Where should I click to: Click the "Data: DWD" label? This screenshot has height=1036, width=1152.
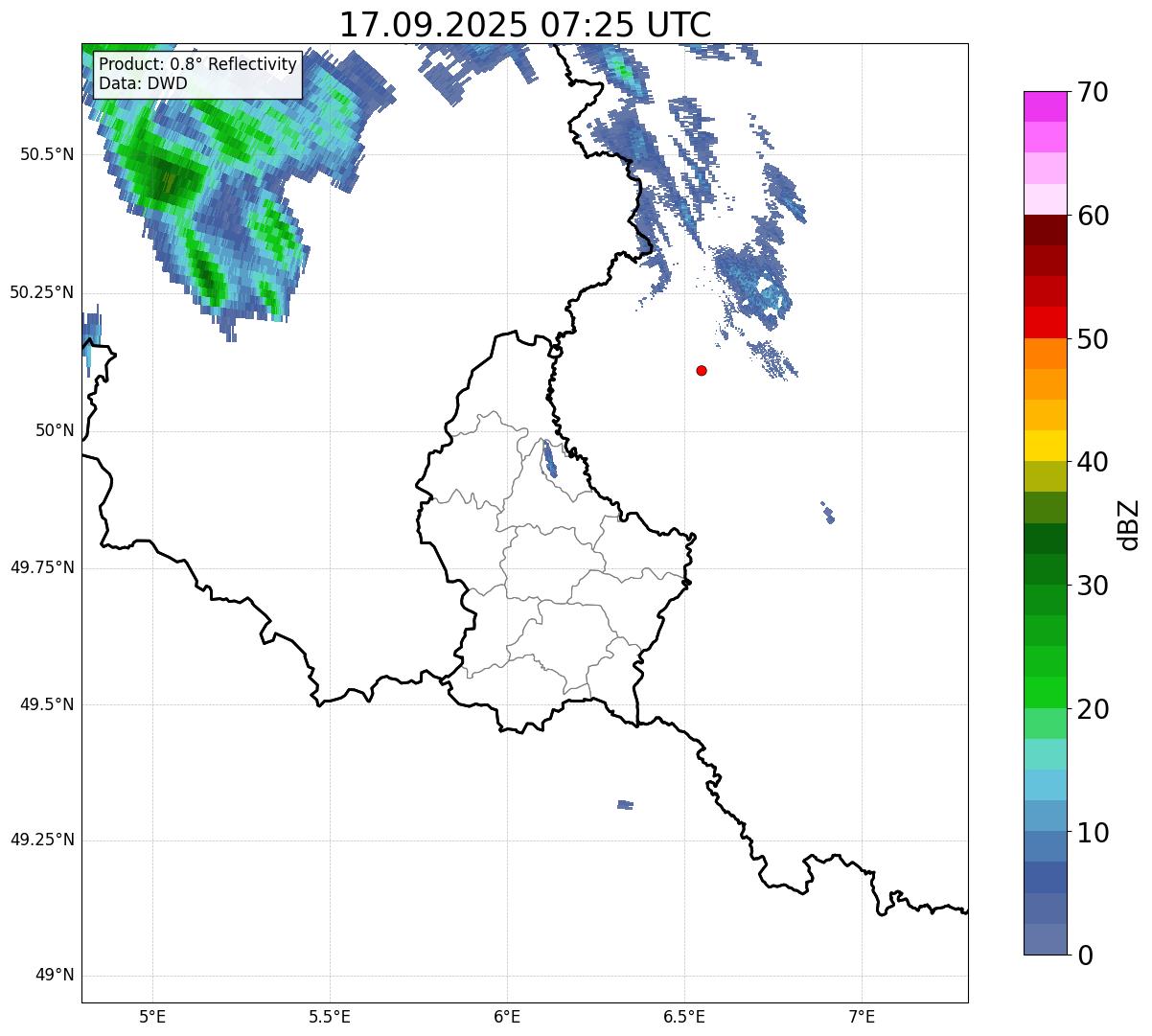coord(143,83)
